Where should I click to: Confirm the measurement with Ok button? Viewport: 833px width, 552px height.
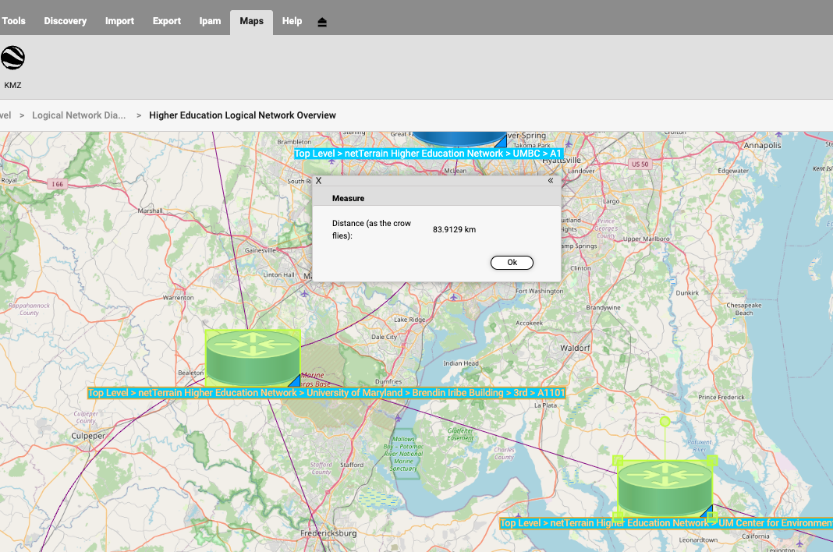[x=512, y=262]
